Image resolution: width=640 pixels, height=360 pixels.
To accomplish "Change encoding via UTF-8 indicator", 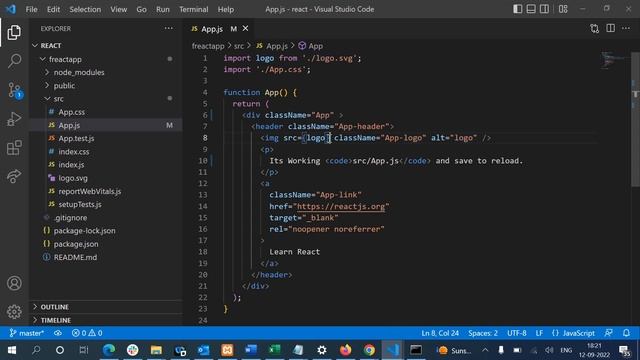I will 517,333.
